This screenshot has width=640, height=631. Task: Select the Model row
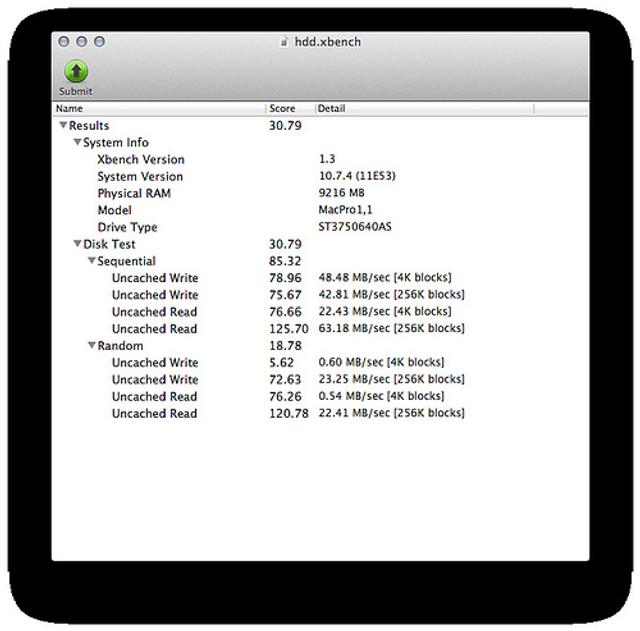(320, 210)
